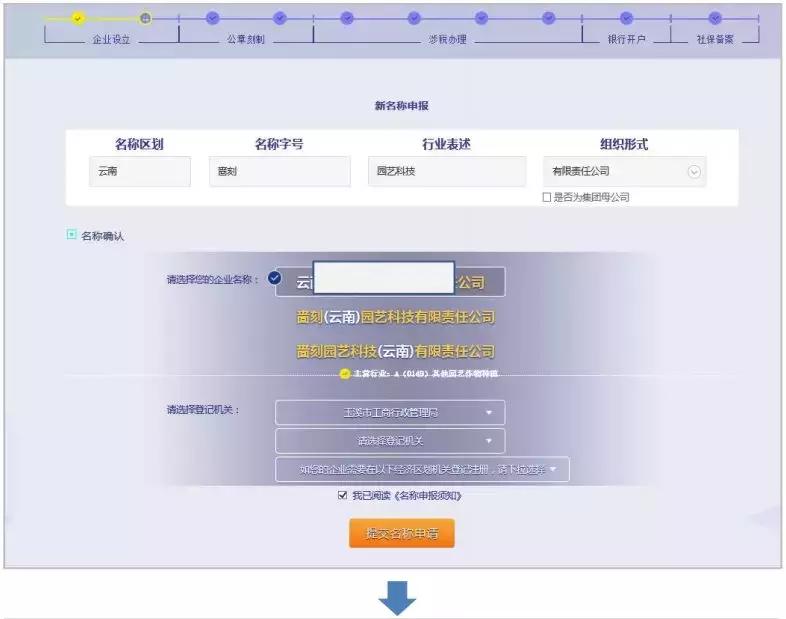
Task: Choose the name option with (云南) before 有限责任公司
Action: coord(396,351)
